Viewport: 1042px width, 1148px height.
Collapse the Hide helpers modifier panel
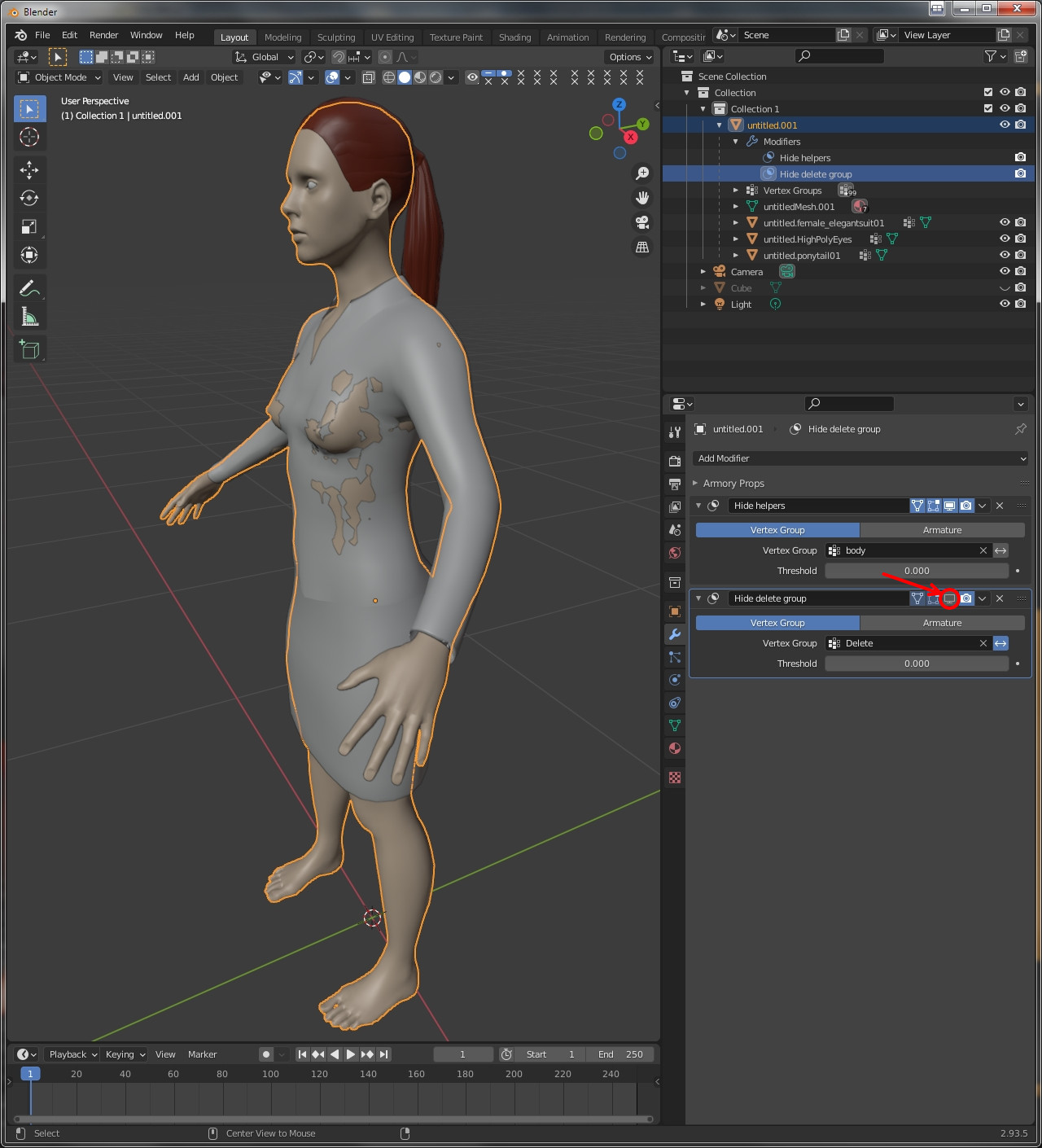pos(698,506)
